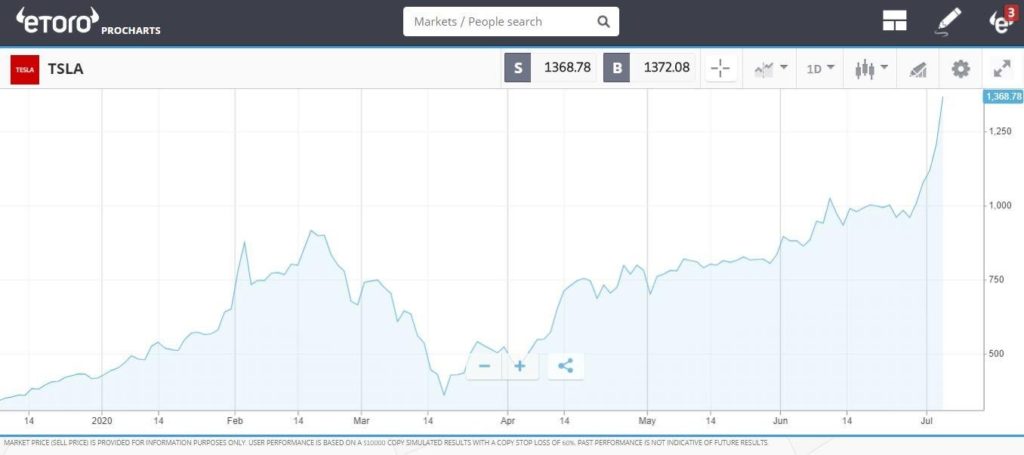Viewport: 1024px width, 455px height.
Task: Select the pencil drawing tool icon
Action: coord(948,21)
